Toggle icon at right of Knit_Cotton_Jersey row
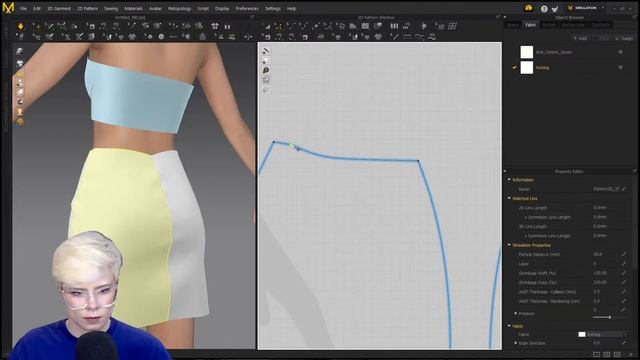 [x=620, y=52]
